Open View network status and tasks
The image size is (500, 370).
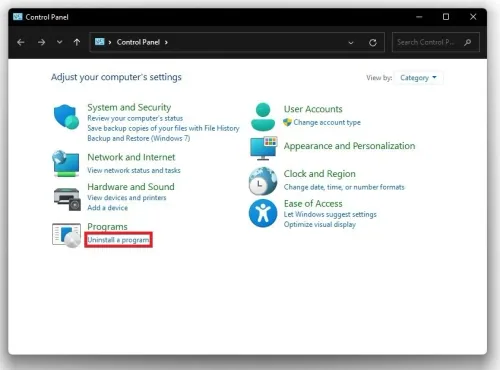[x=134, y=170]
